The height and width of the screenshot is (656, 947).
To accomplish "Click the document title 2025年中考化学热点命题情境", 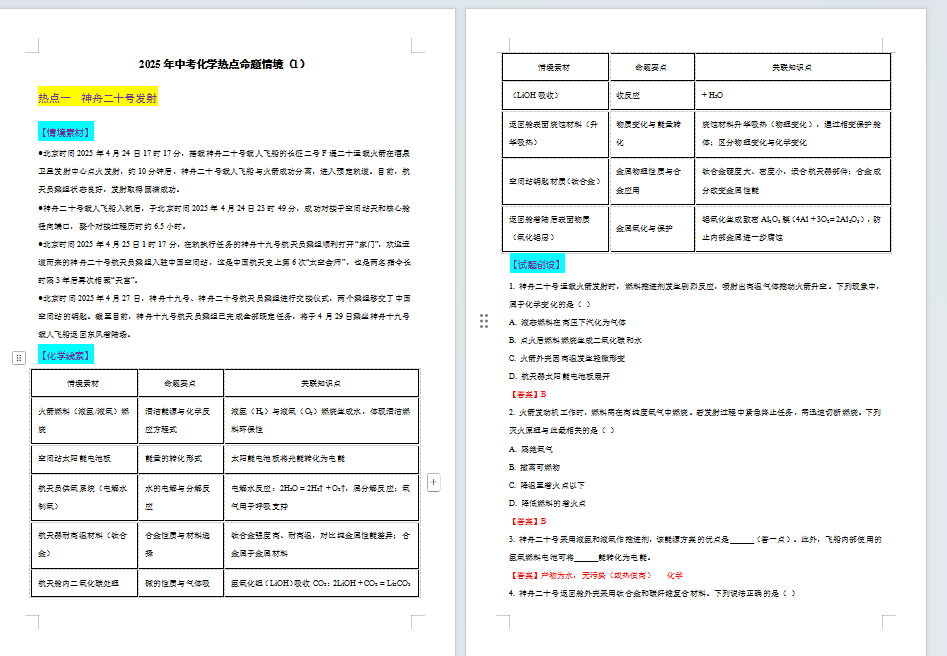I will 222,64.
